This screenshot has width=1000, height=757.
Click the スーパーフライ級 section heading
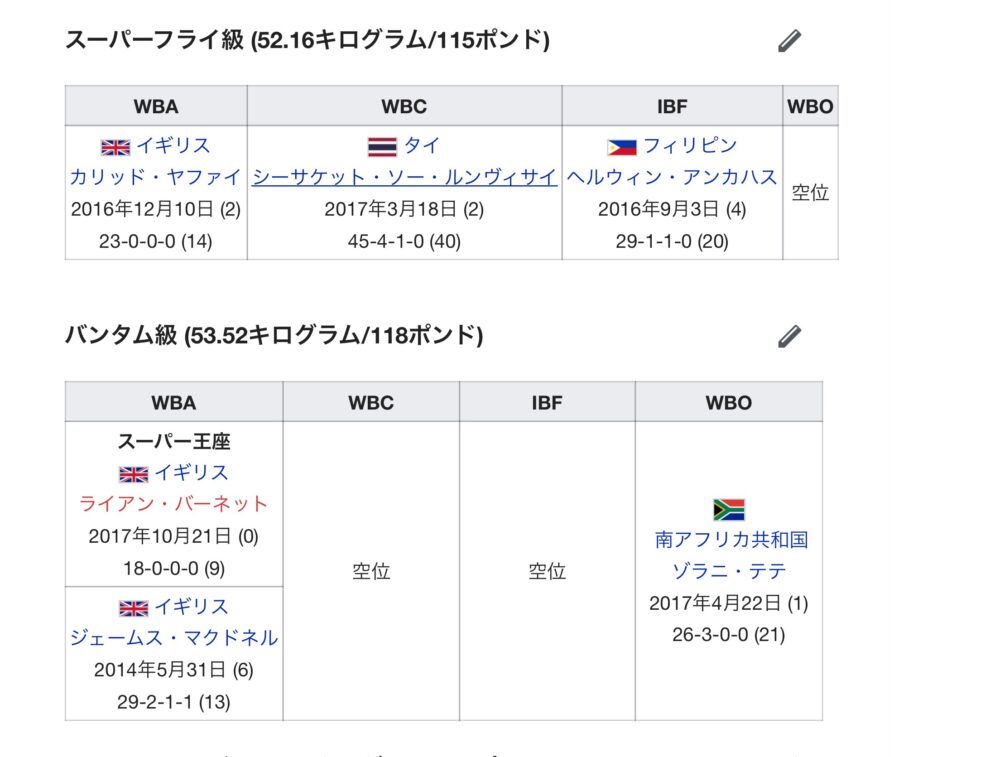pyautogui.click(x=306, y=40)
